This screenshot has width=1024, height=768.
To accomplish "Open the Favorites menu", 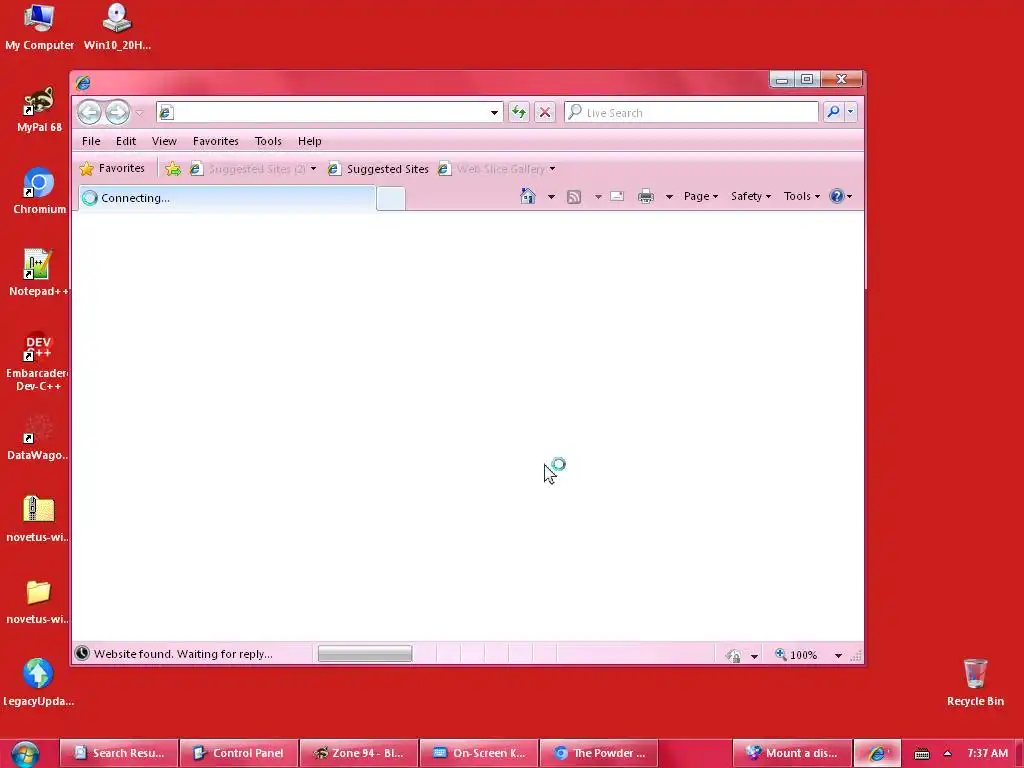I will click(x=216, y=141).
